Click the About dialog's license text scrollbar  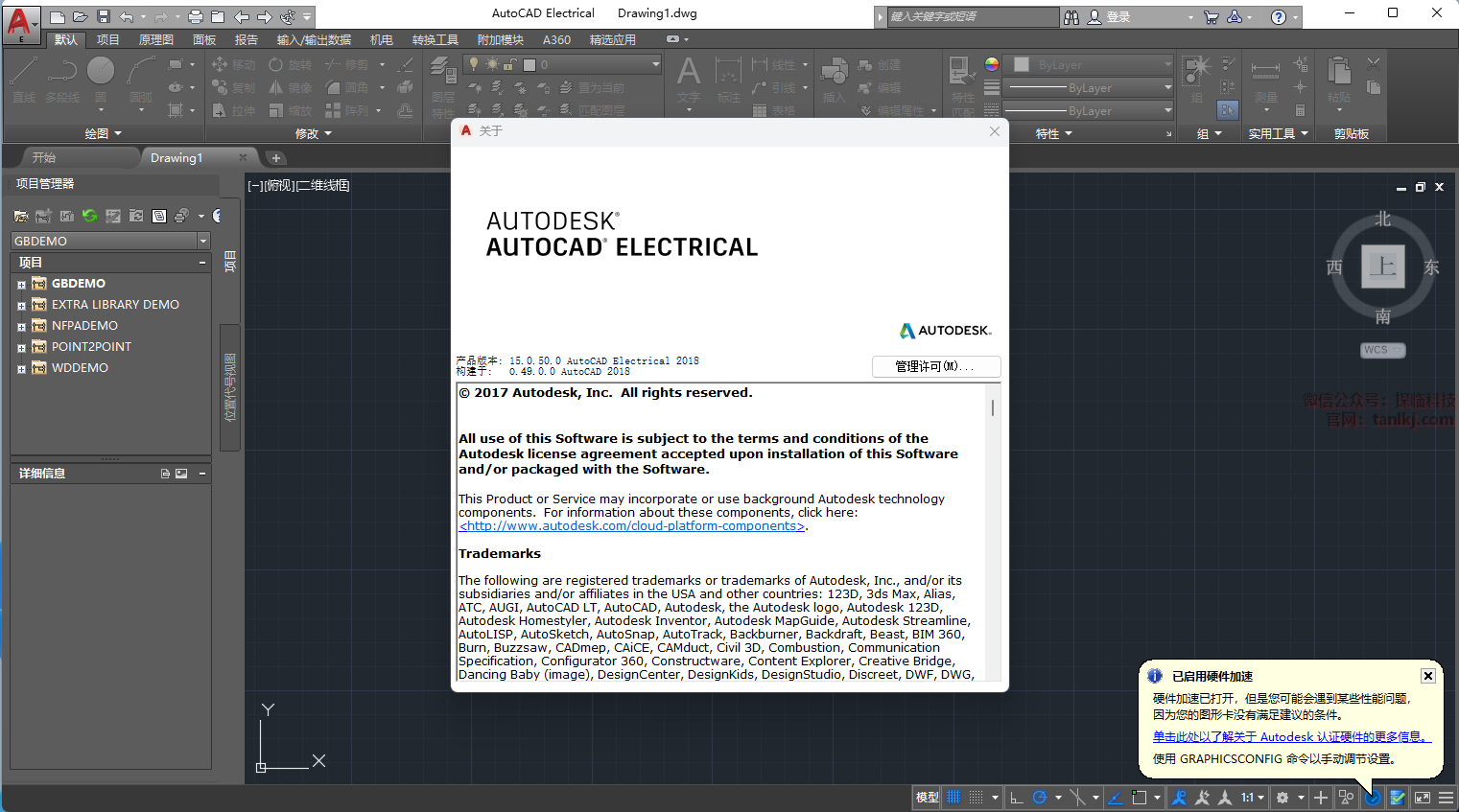[993, 408]
